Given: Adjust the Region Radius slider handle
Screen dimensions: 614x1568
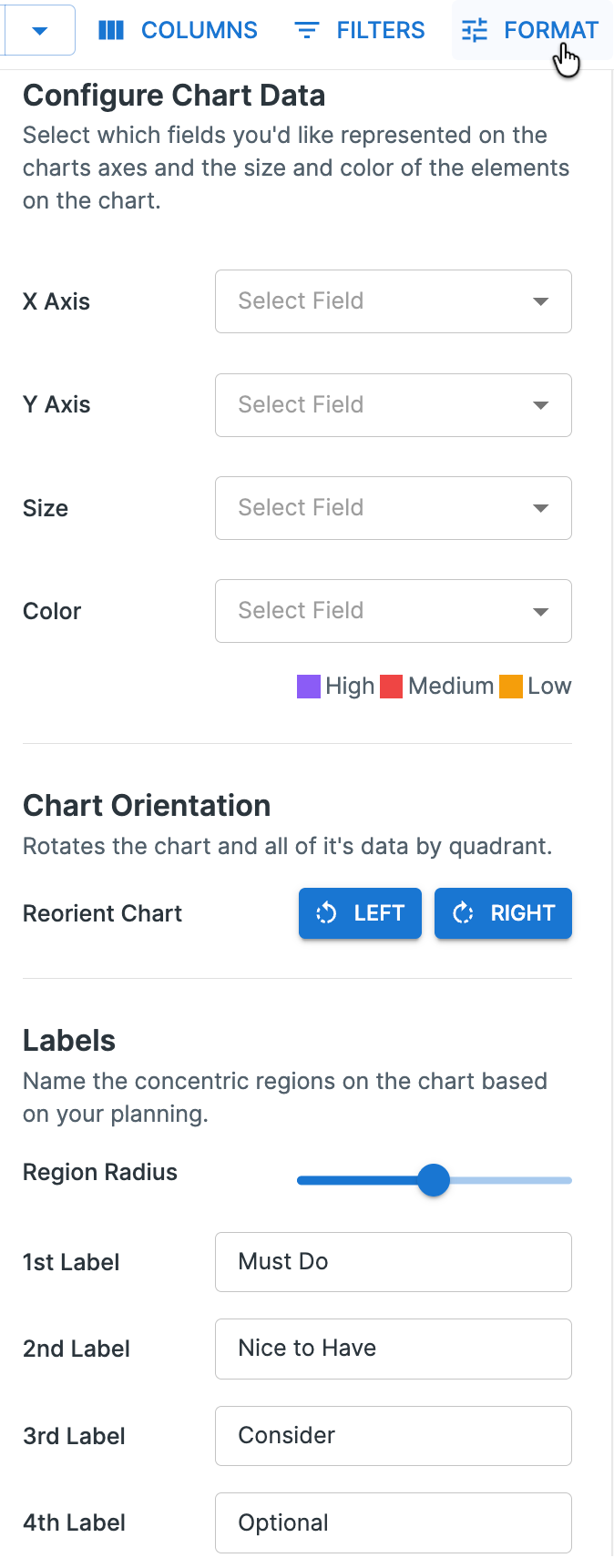Looking at the screenshot, I should (x=435, y=1180).
